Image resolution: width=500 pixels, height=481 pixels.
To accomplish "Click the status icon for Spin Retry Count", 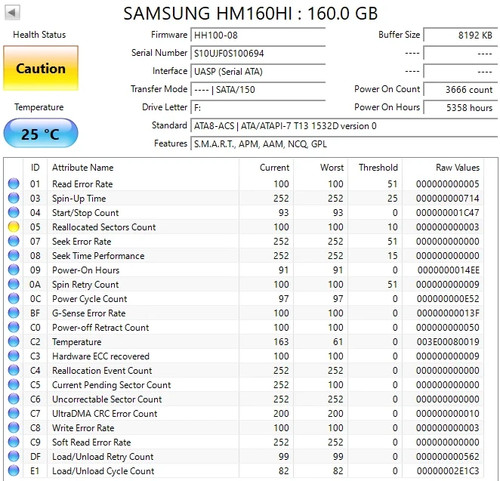I will pos(14,284).
